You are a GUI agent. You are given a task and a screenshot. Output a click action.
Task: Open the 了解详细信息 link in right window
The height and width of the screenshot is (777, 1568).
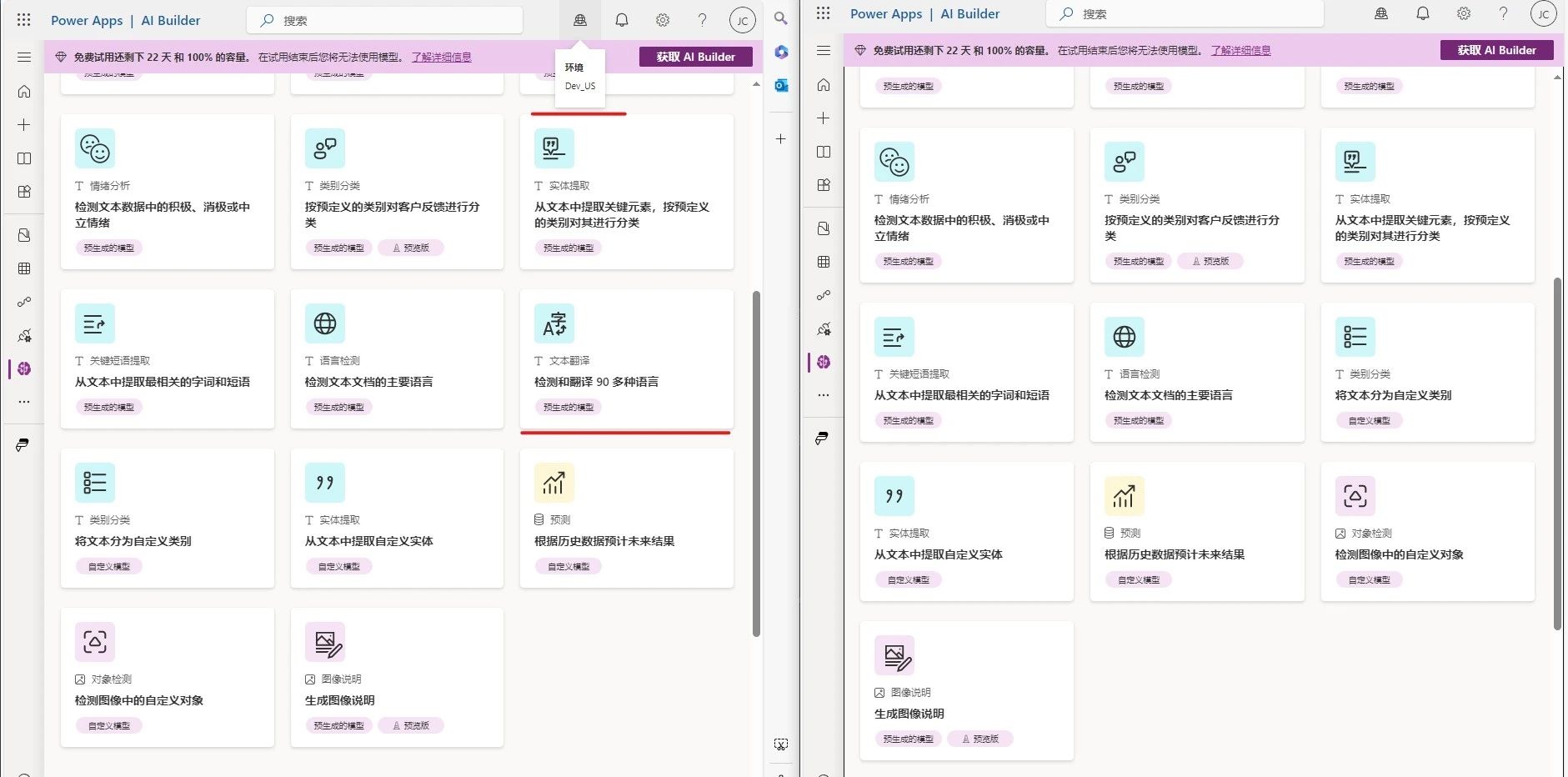(x=1240, y=51)
